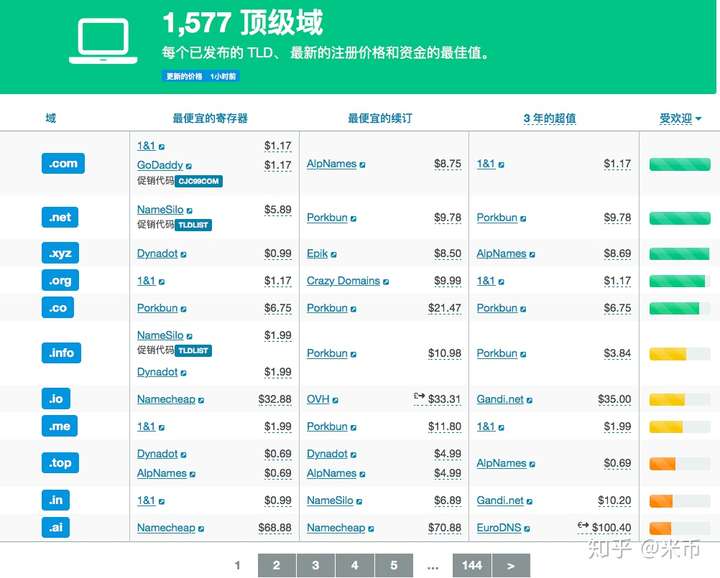
Task: Click TLDLIST promo code in .net row
Action: pos(193,225)
